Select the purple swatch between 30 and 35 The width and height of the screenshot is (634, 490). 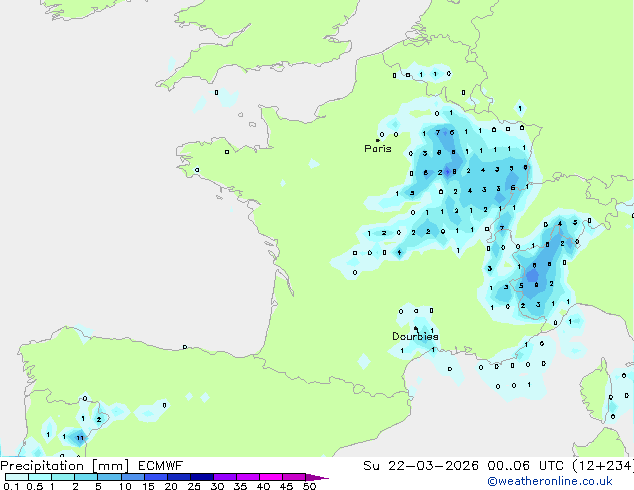(224, 477)
